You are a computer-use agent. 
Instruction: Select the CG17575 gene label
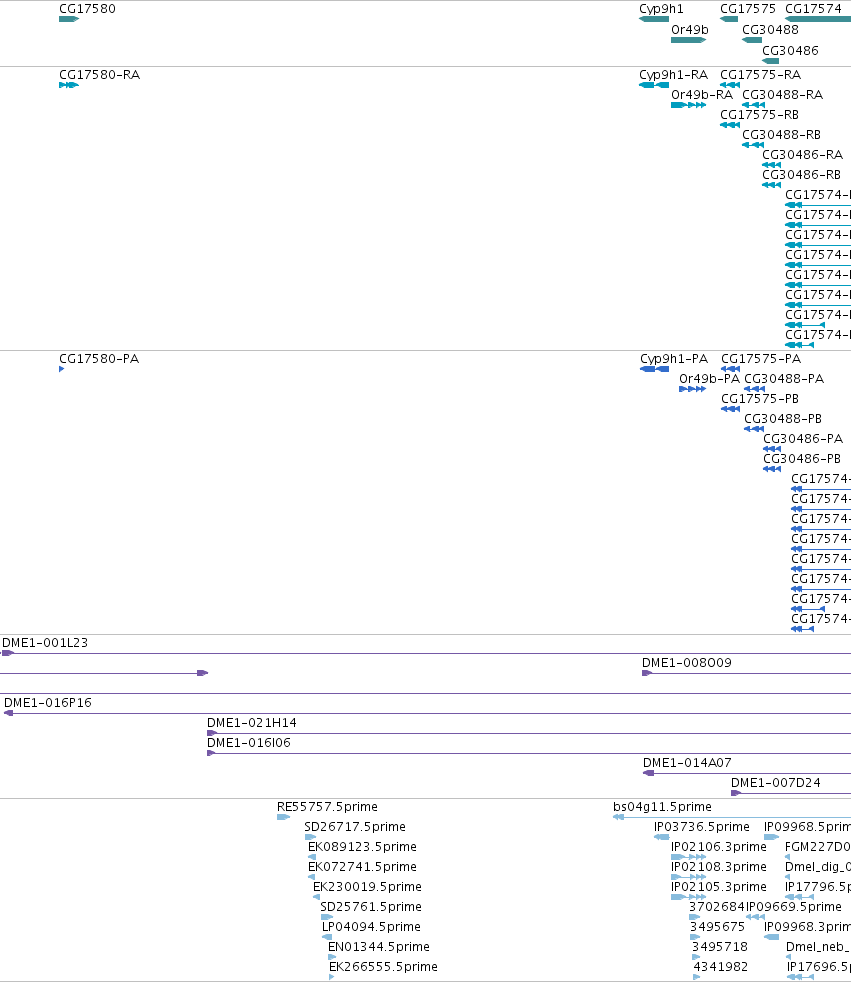[748, 9]
